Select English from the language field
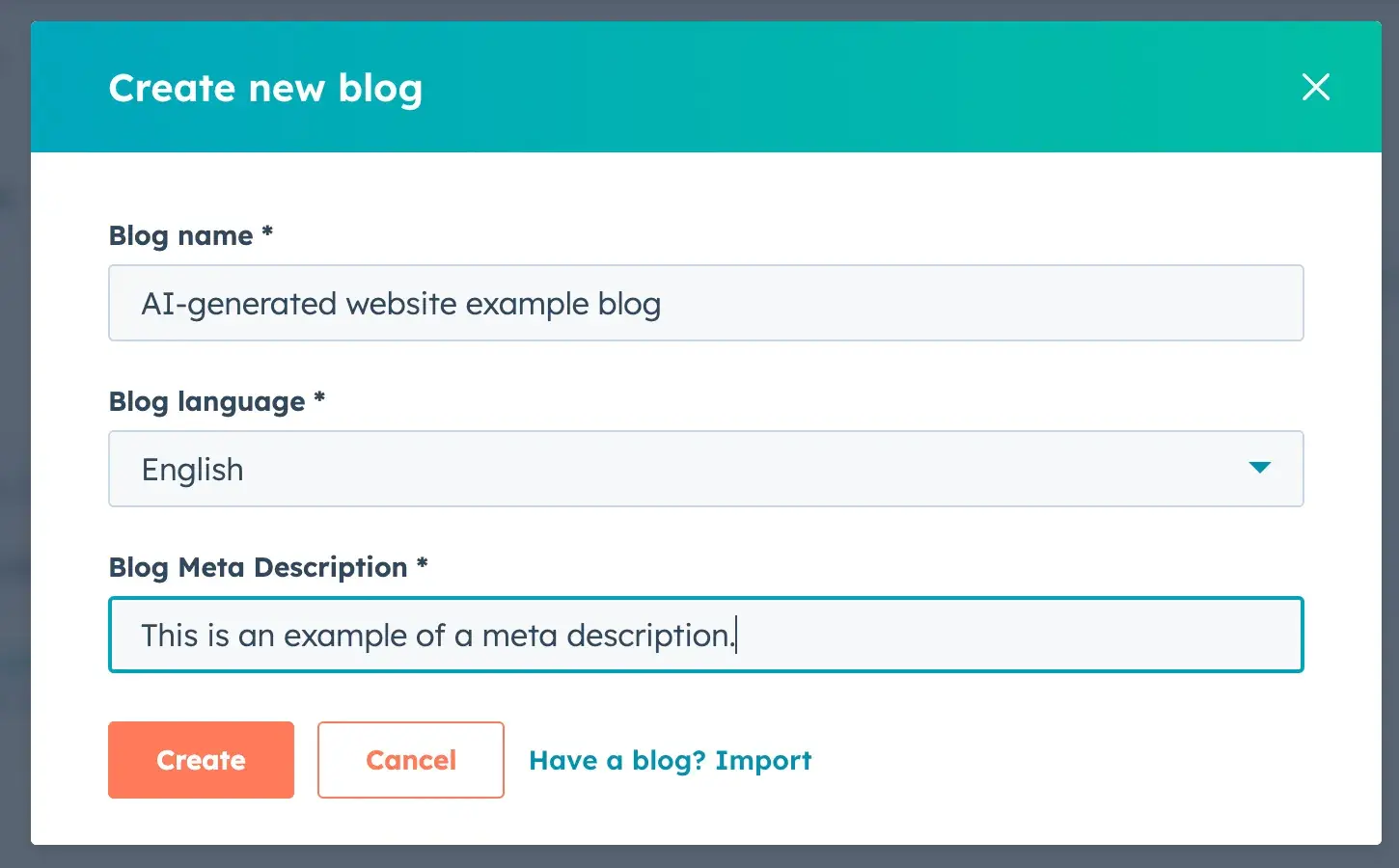1399x868 pixels. pos(705,469)
